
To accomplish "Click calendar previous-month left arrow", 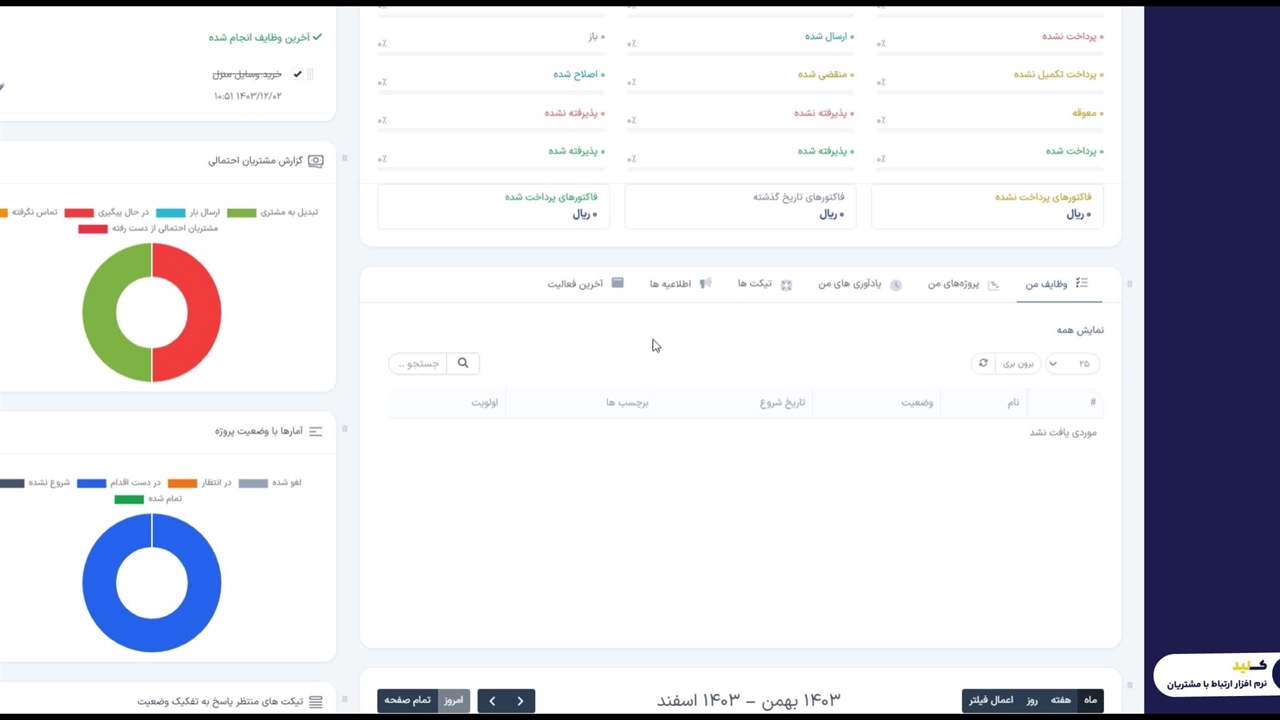I will [492, 701].
